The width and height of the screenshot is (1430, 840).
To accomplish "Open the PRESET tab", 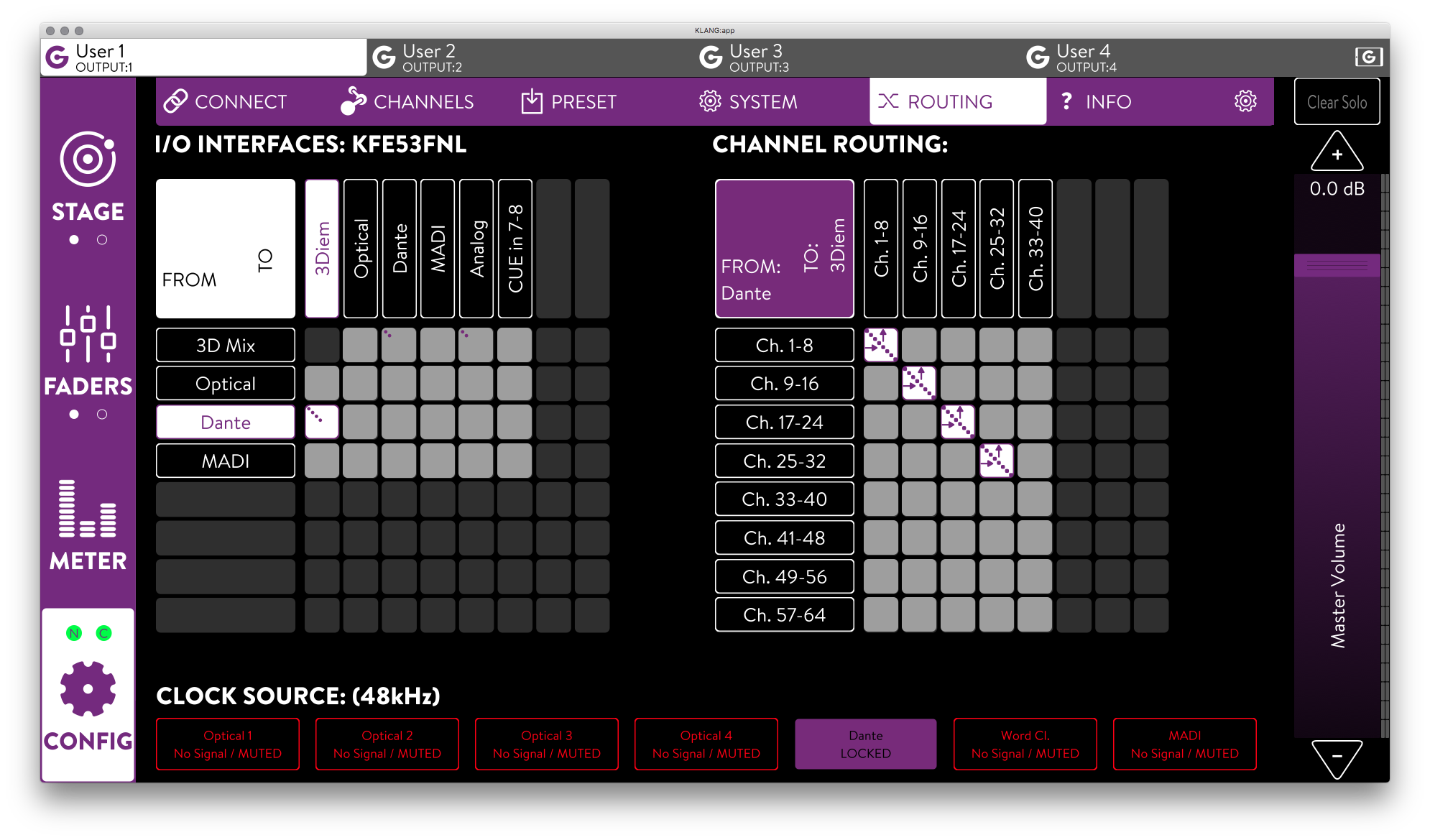I will [x=569, y=101].
